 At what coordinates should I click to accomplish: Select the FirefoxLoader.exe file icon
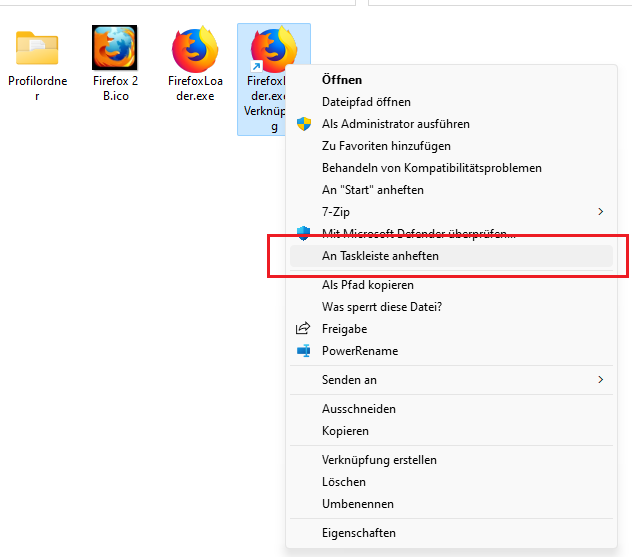click(195, 48)
